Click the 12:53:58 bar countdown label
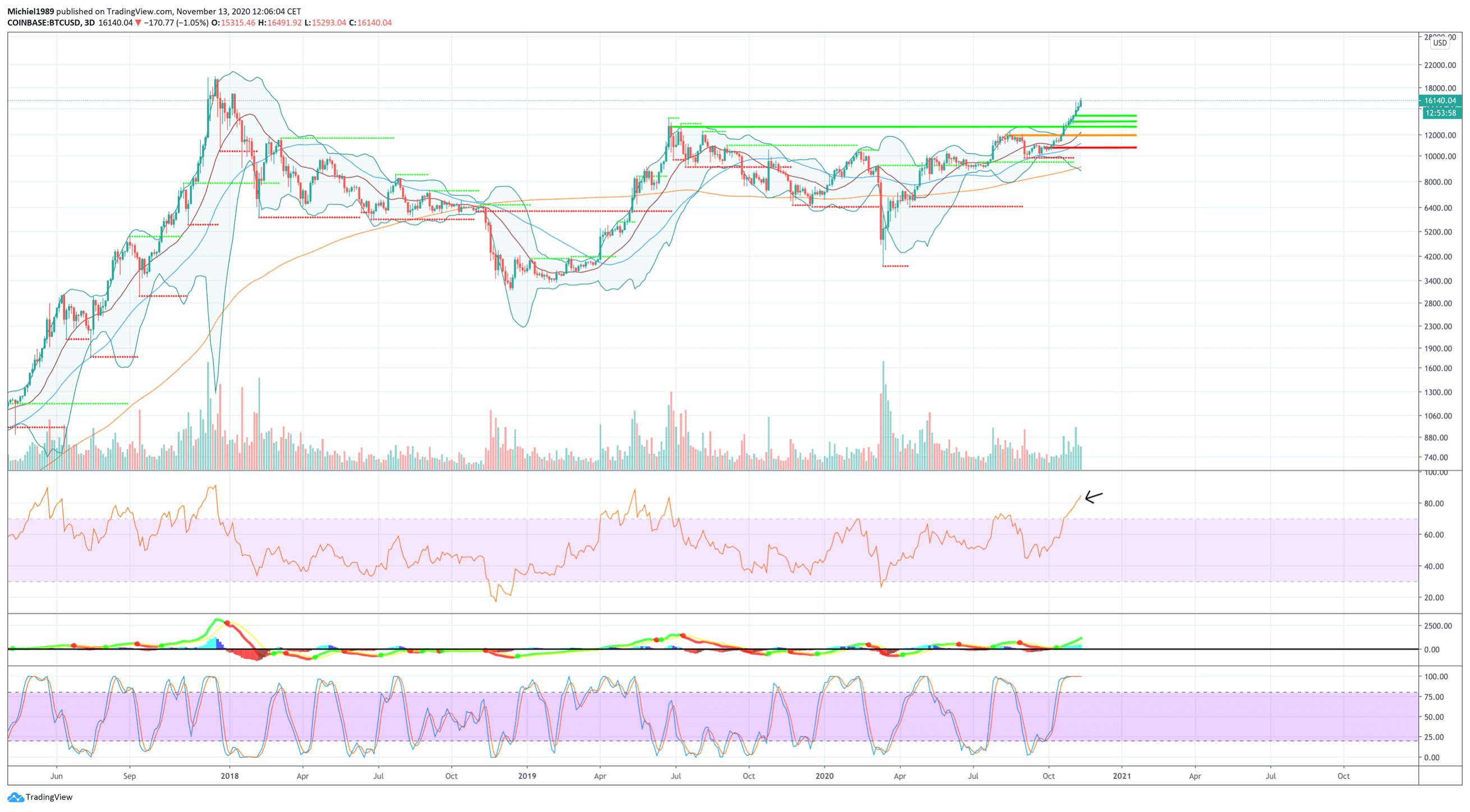Viewport: 1470px width, 812px height. 1440,113
